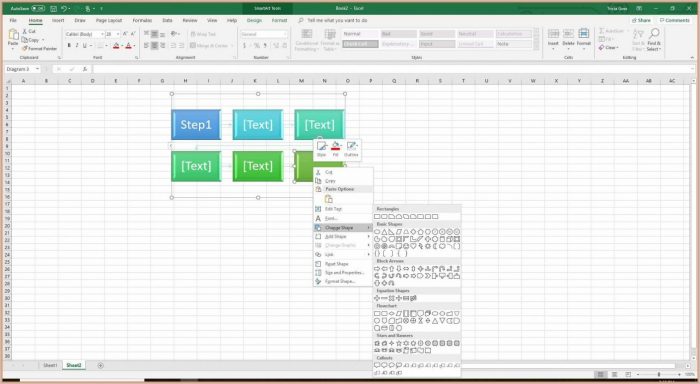Choose Add Shape in context menu
This screenshot has height=384, width=700.
pos(343,237)
